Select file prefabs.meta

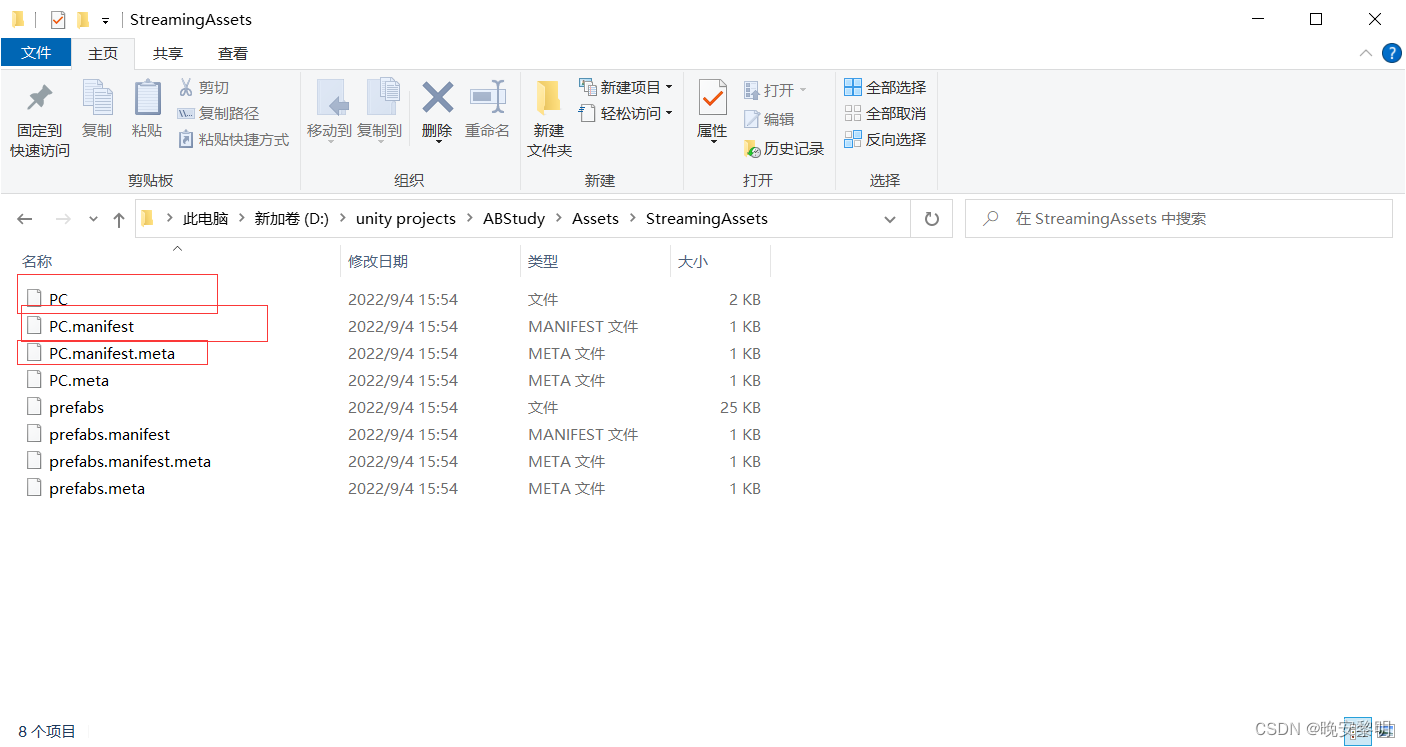97,489
